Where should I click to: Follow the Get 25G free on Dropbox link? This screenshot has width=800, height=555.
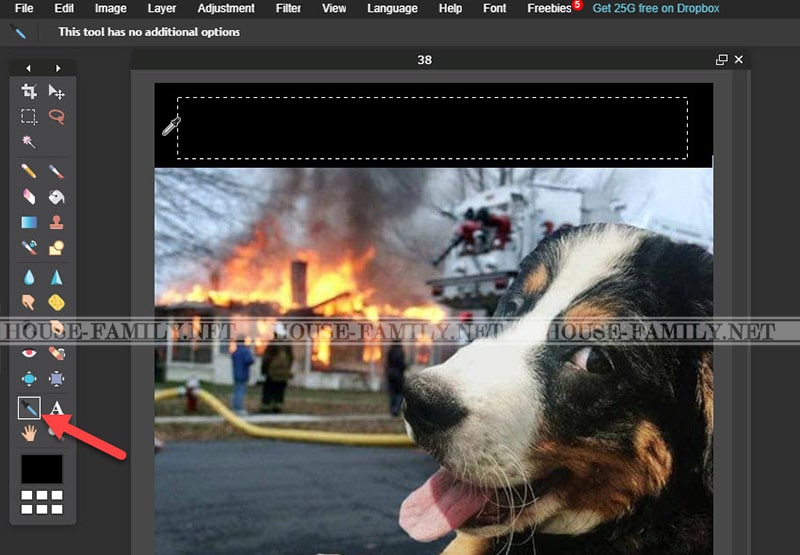pos(656,8)
